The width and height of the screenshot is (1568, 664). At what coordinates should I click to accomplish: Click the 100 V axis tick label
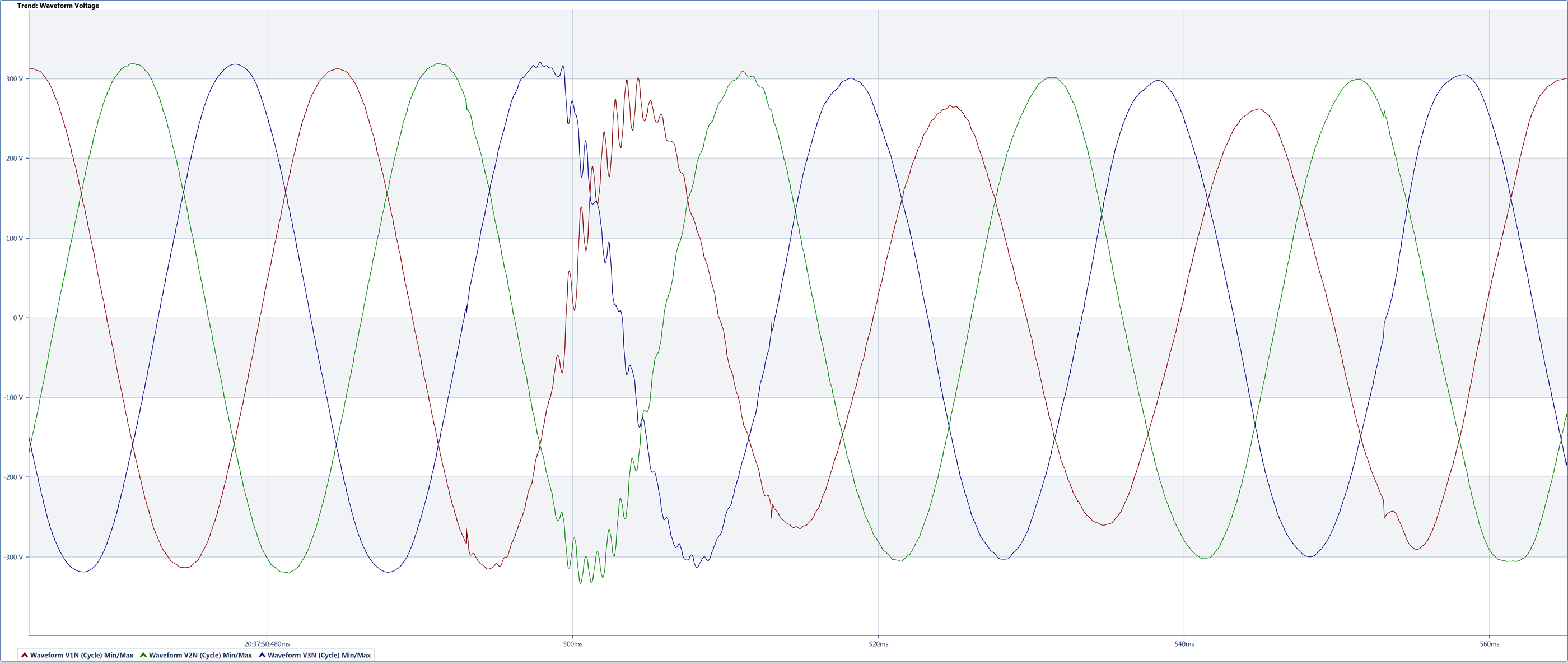click(x=15, y=239)
